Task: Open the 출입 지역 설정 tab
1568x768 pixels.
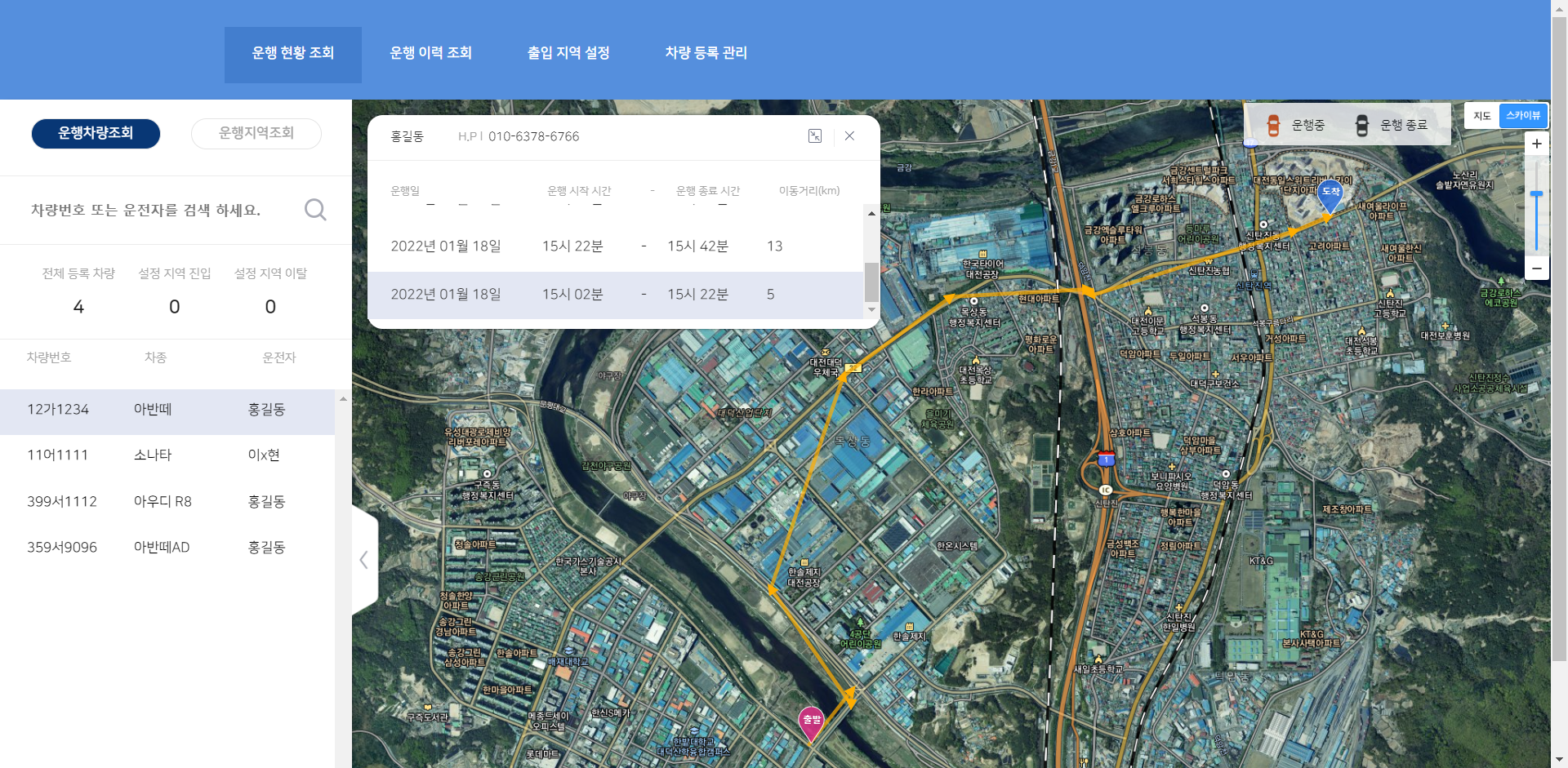Action: tap(568, 53)
